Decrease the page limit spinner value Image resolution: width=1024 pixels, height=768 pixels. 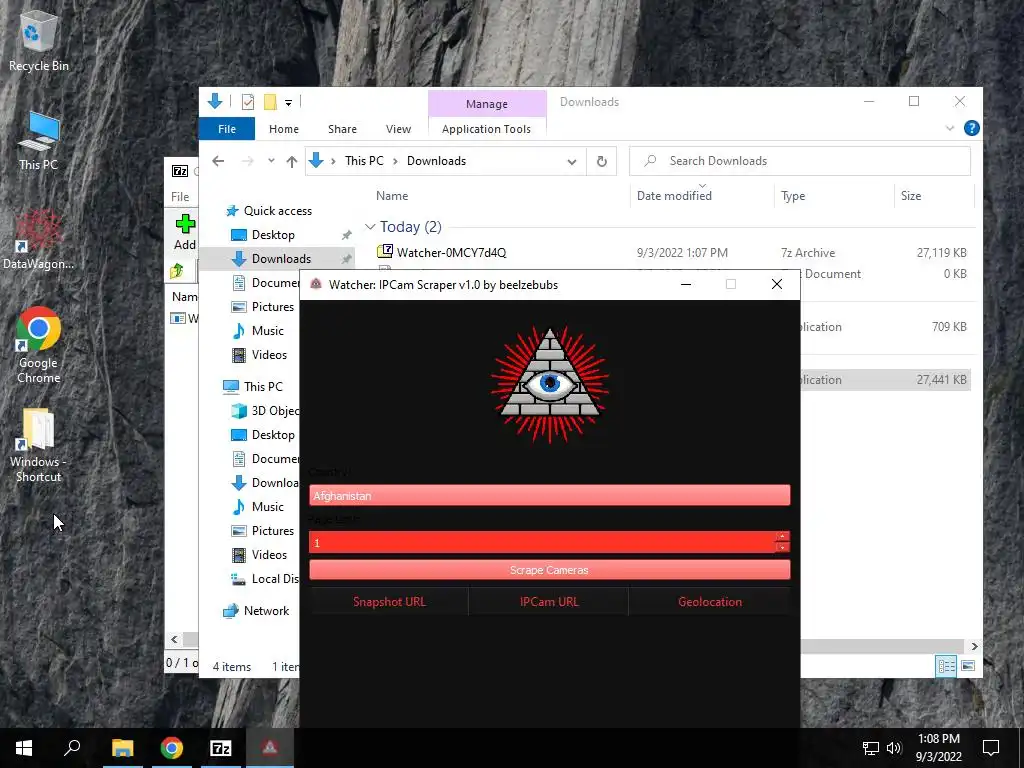782,548
